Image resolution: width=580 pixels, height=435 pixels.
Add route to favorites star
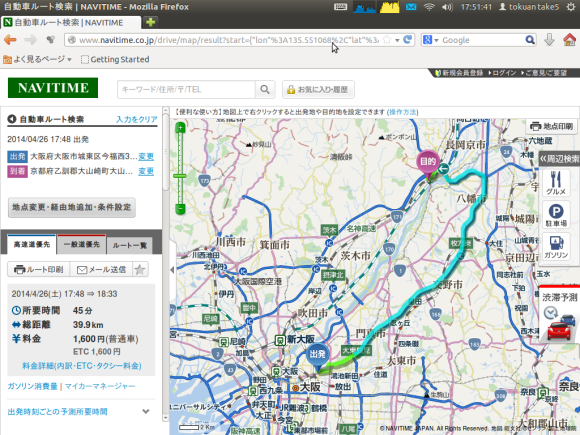(139, 269)
